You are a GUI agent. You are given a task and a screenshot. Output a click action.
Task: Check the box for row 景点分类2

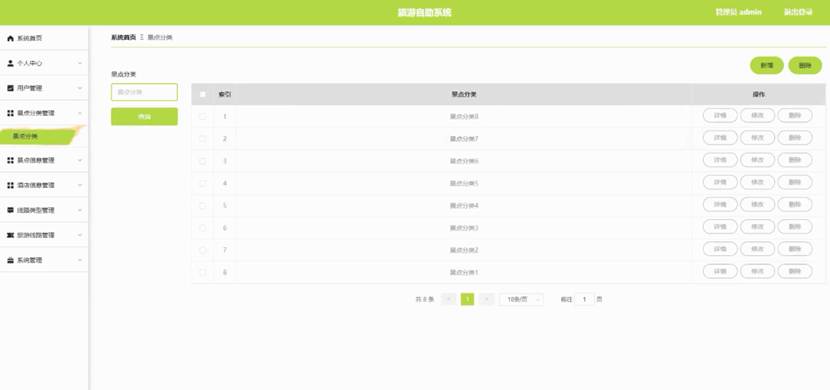(x=203, y=250)
